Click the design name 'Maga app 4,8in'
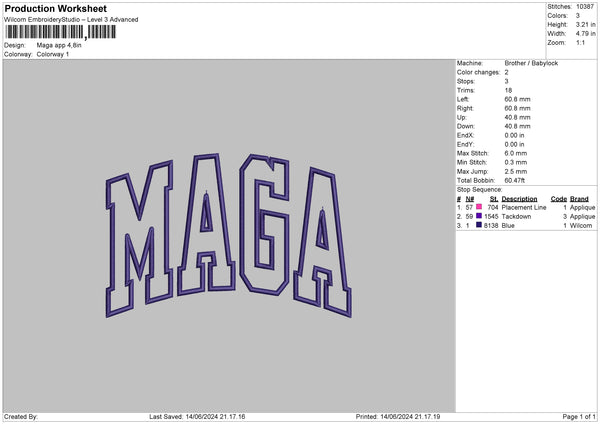 59,45
